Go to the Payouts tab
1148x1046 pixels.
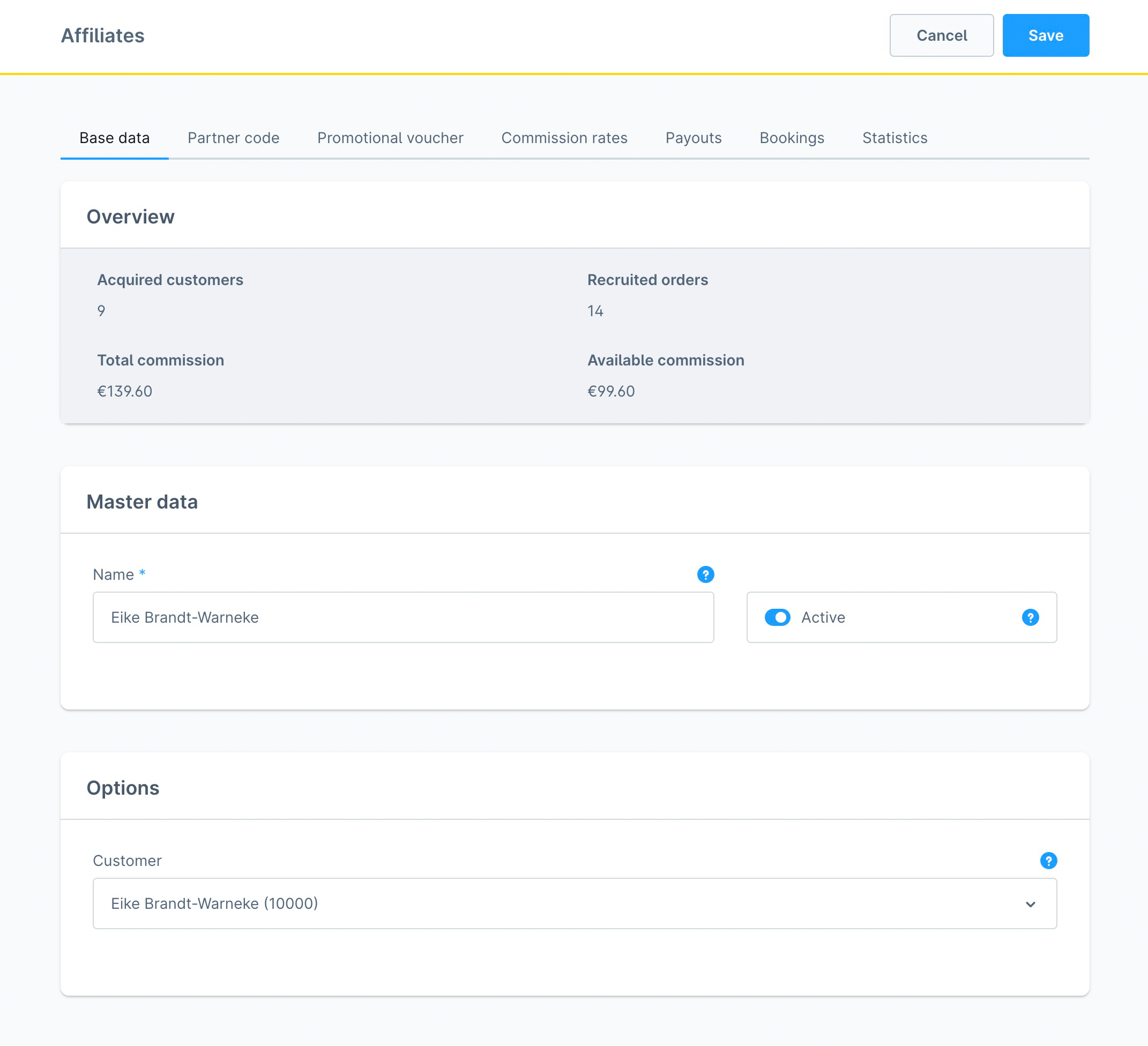tap(694, 138)
